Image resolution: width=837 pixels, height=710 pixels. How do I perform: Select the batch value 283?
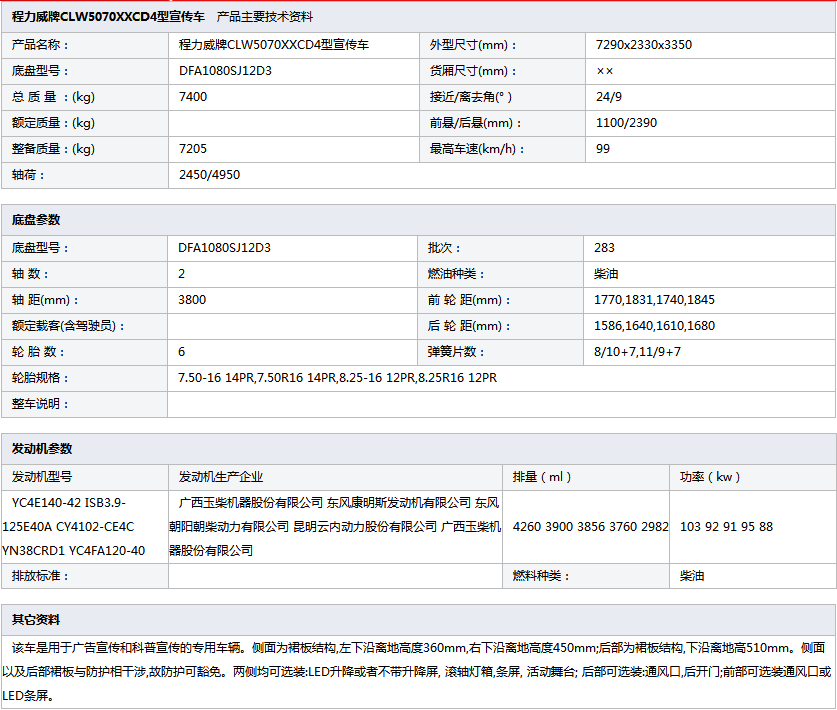(604, 248)
